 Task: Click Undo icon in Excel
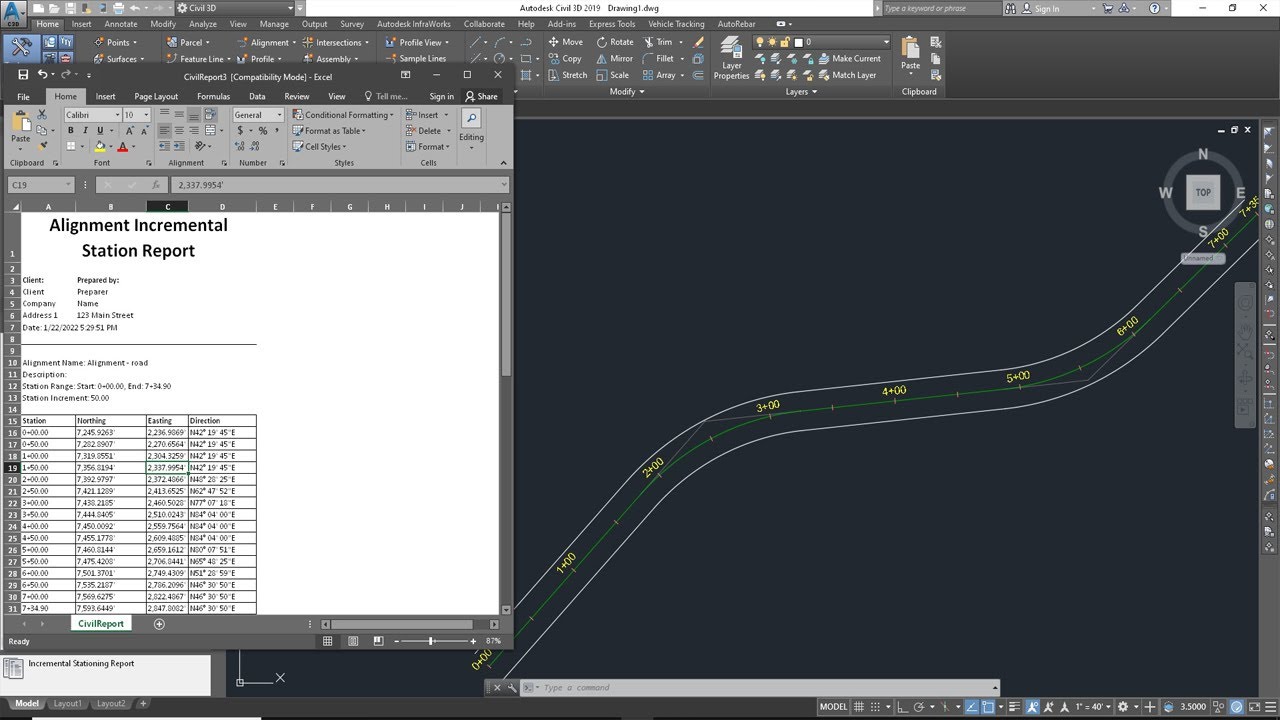42,74
